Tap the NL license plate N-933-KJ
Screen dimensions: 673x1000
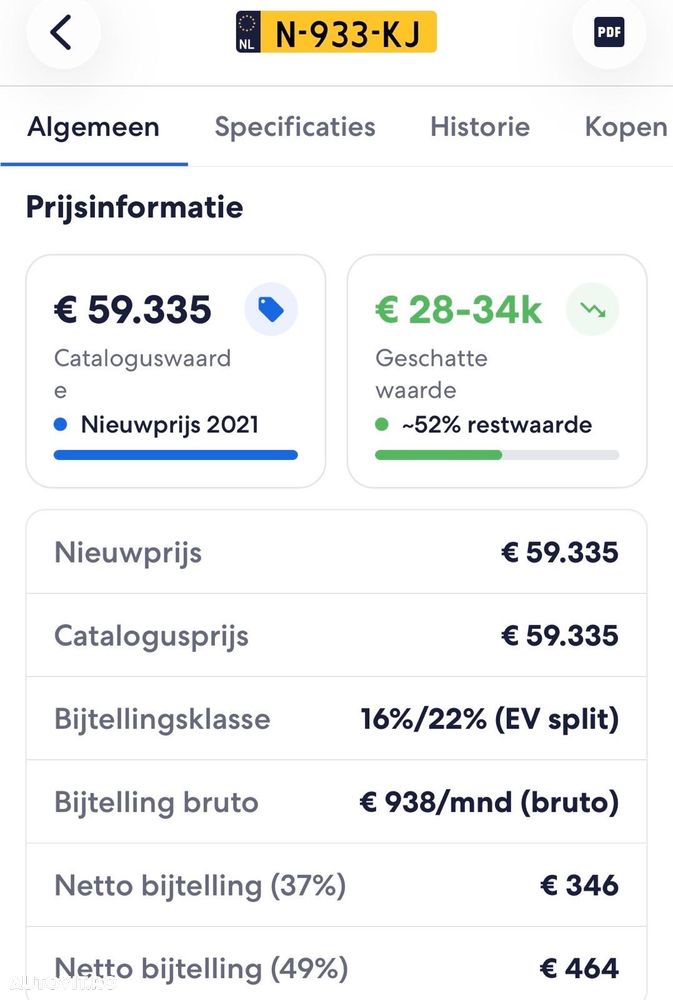[x=336, y=32]
